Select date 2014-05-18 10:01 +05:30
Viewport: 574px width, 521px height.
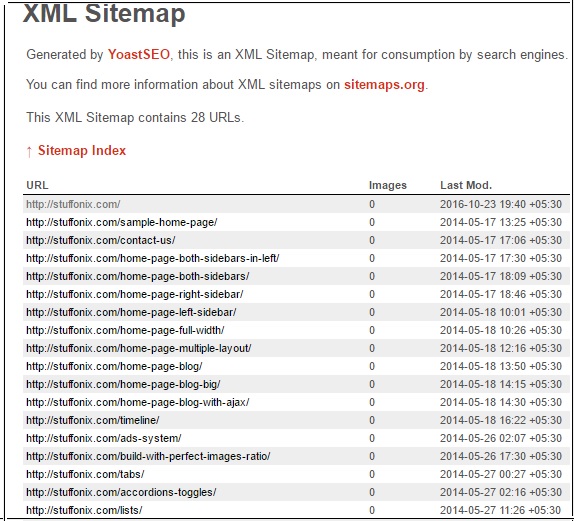click(501, 312)
